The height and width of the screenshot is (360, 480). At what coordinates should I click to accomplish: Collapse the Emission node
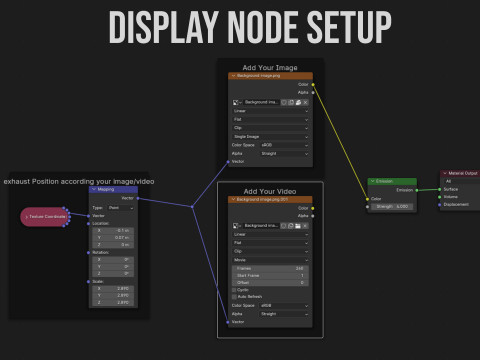[x=372, y=181]
